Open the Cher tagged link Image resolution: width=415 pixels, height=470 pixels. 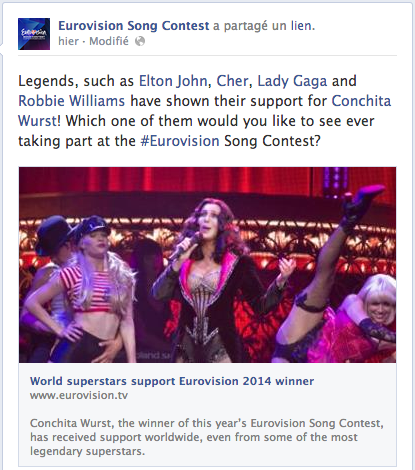(x=232, y=81)
